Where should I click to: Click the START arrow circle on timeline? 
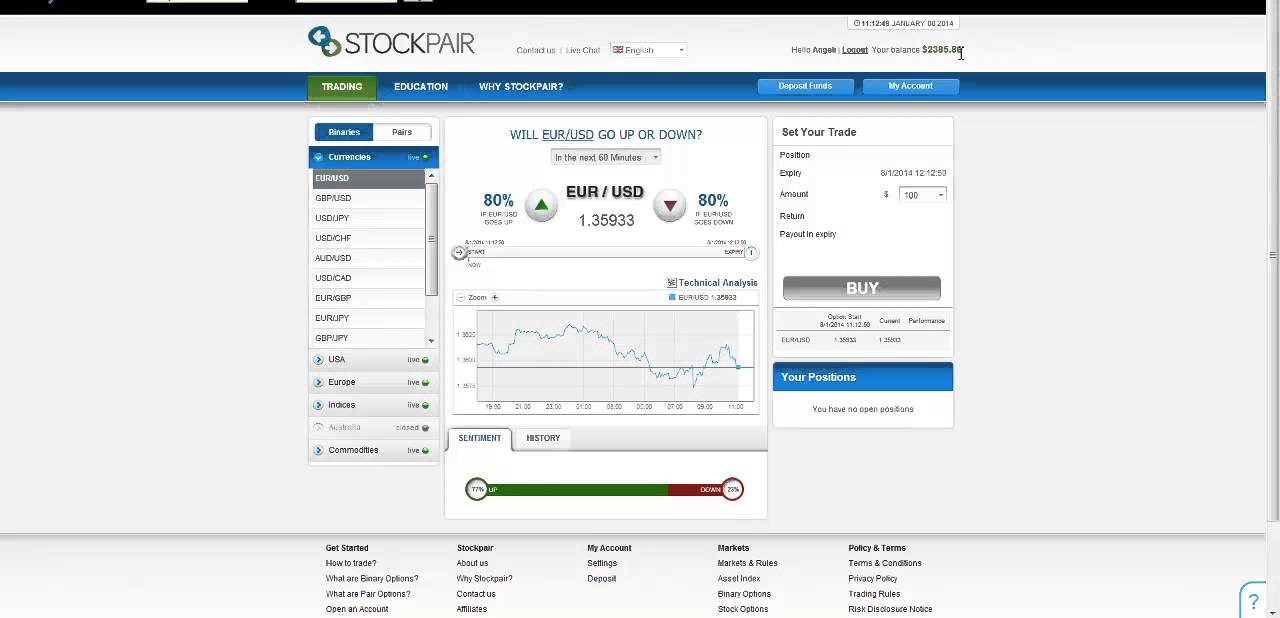(x=459, y=252)
